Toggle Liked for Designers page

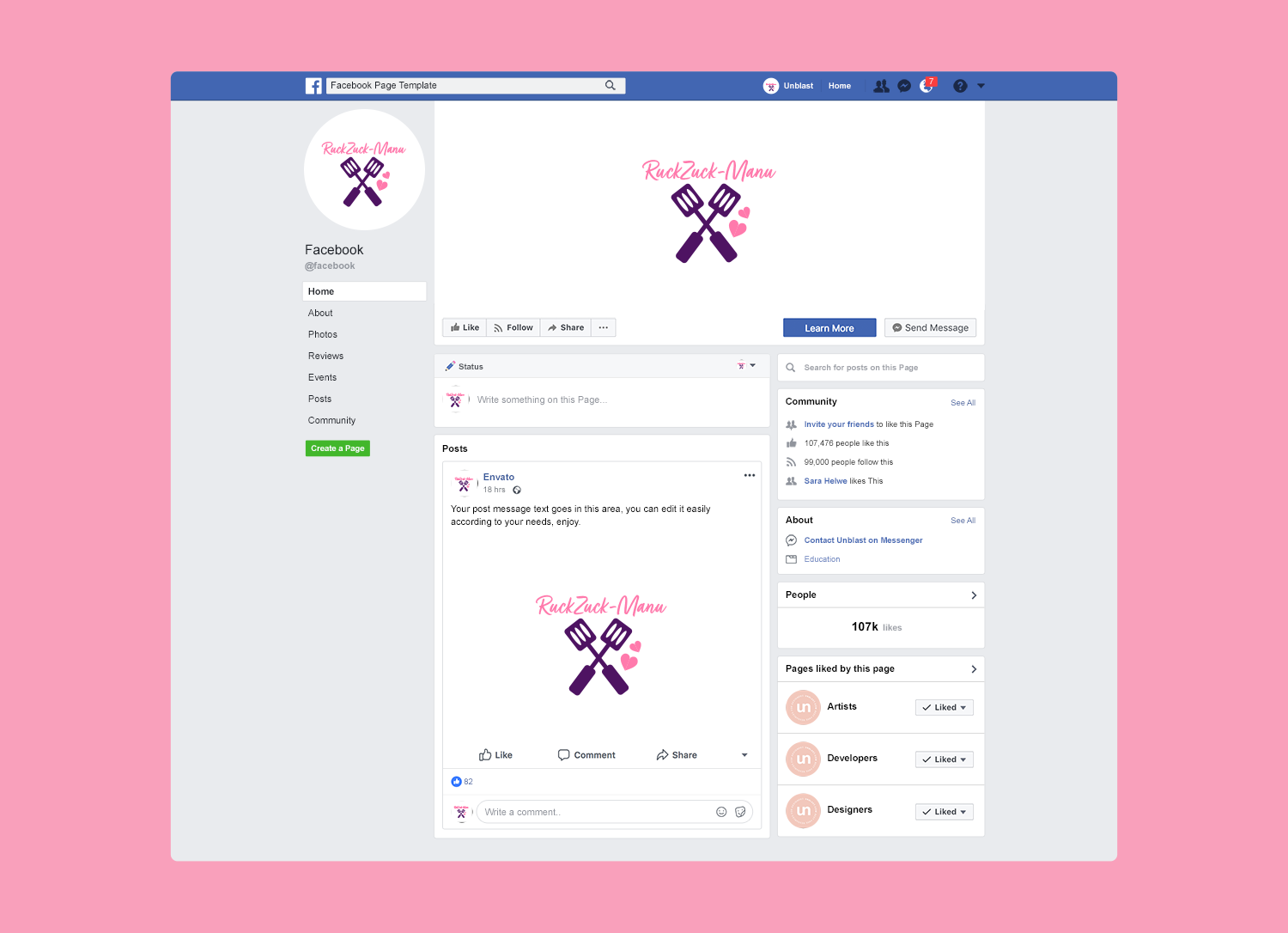tap(945, 812)
